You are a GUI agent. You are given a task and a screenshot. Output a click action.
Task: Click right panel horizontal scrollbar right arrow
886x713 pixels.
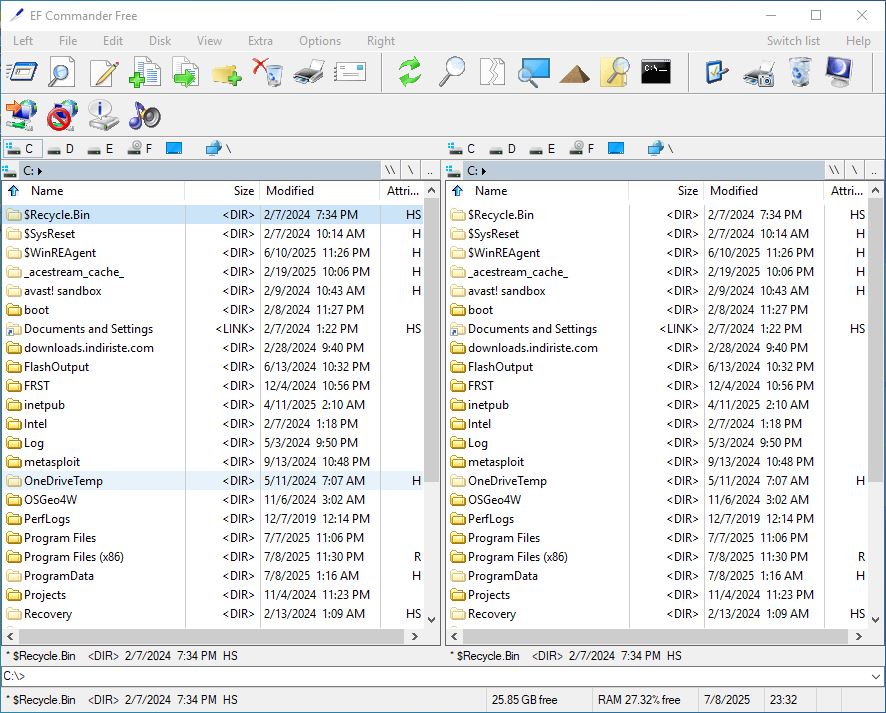859,637
